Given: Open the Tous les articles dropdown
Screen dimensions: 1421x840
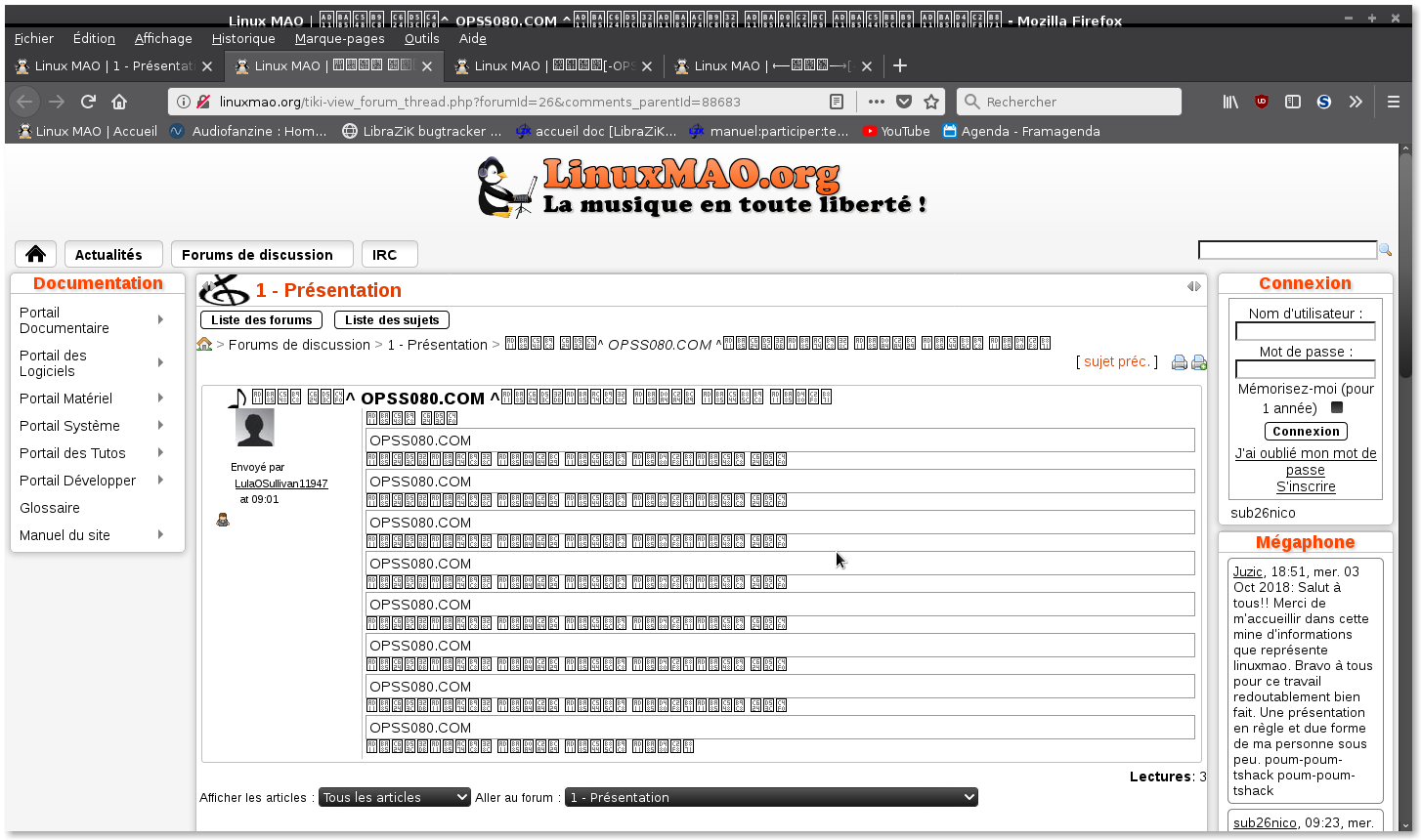Looking at the screenshot, I should (x=395, y=797).
